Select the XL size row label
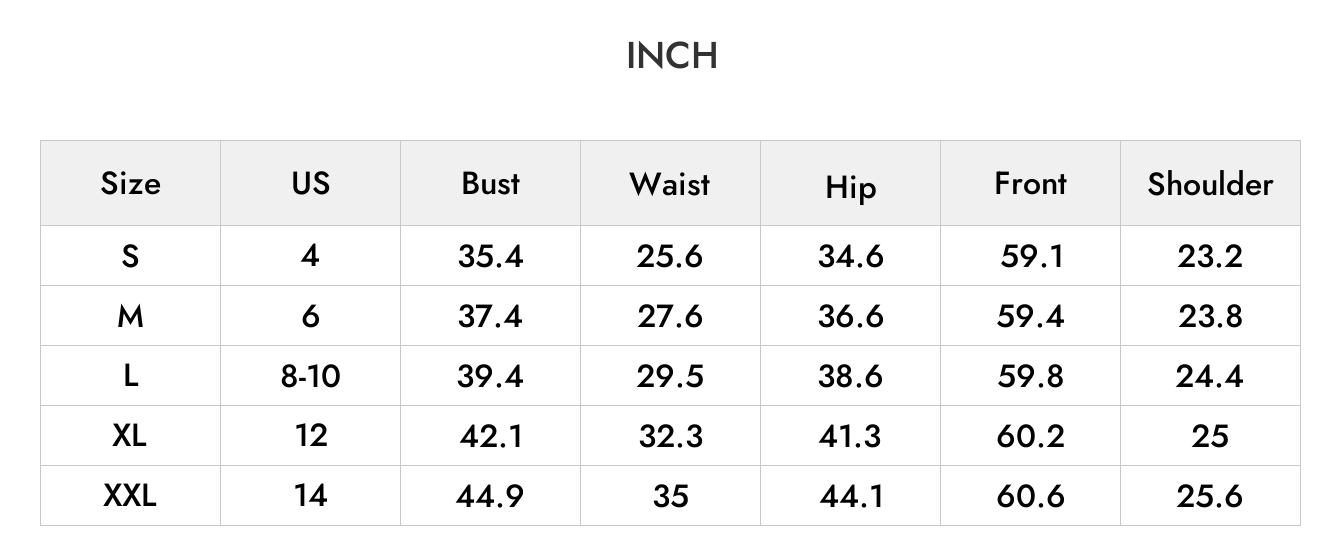The height and width of the screenshot is (540, 1340). (x=130, y=436)
